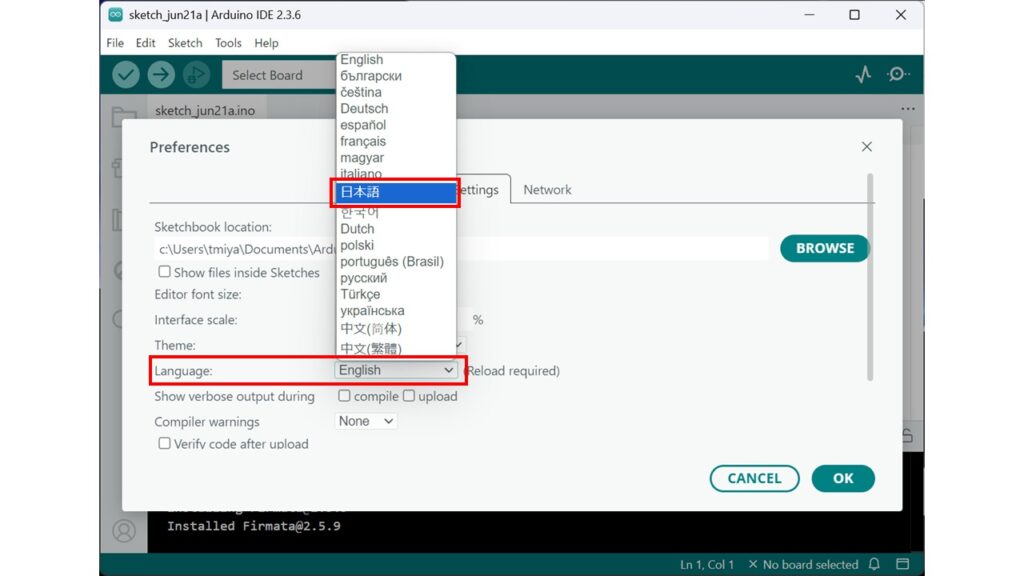Click the CANCEL button
Screen dimensions: 1024x576
click(x=754, y=478)
